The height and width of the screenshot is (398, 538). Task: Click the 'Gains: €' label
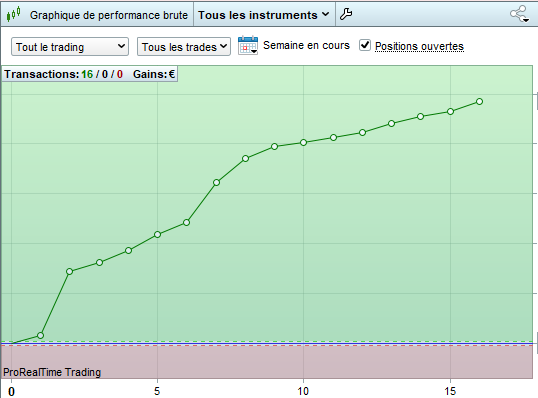[x=154, y=74]
